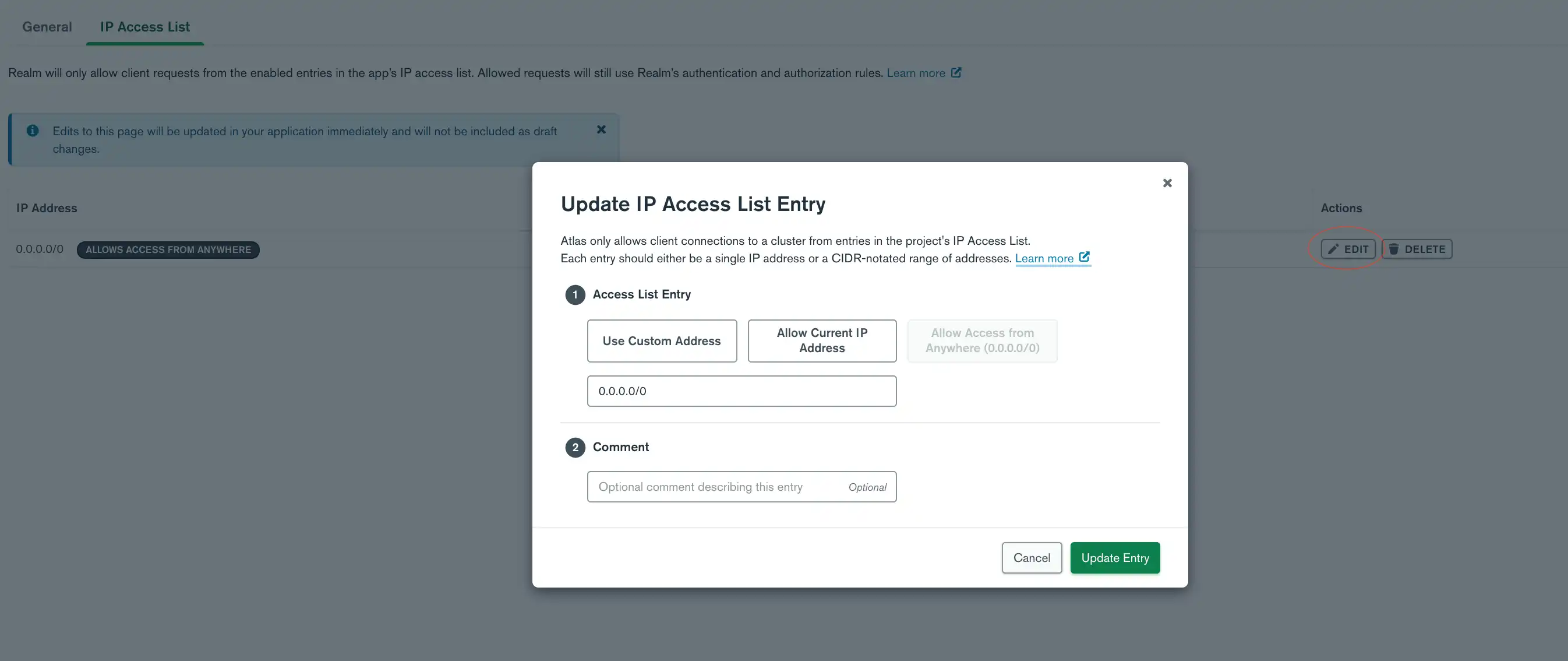Switch to the General tab

point(47,26)
